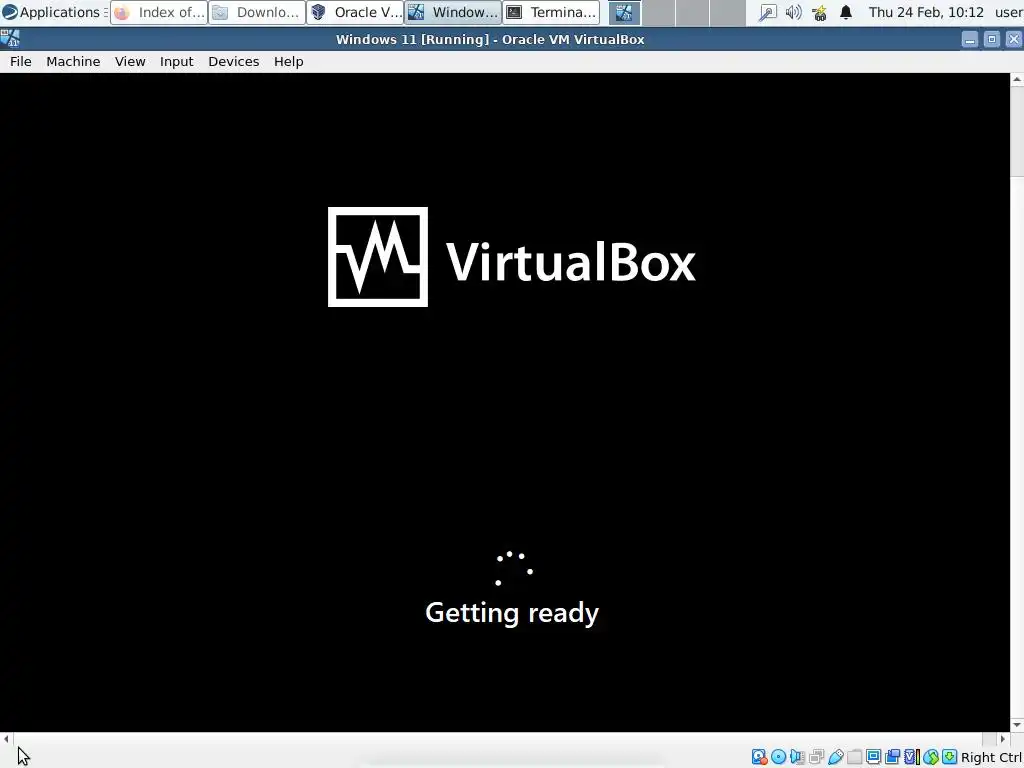1024x768 pixels.
Task: Maximize the VirtualBox VM window
Action: tap(991, 39)
